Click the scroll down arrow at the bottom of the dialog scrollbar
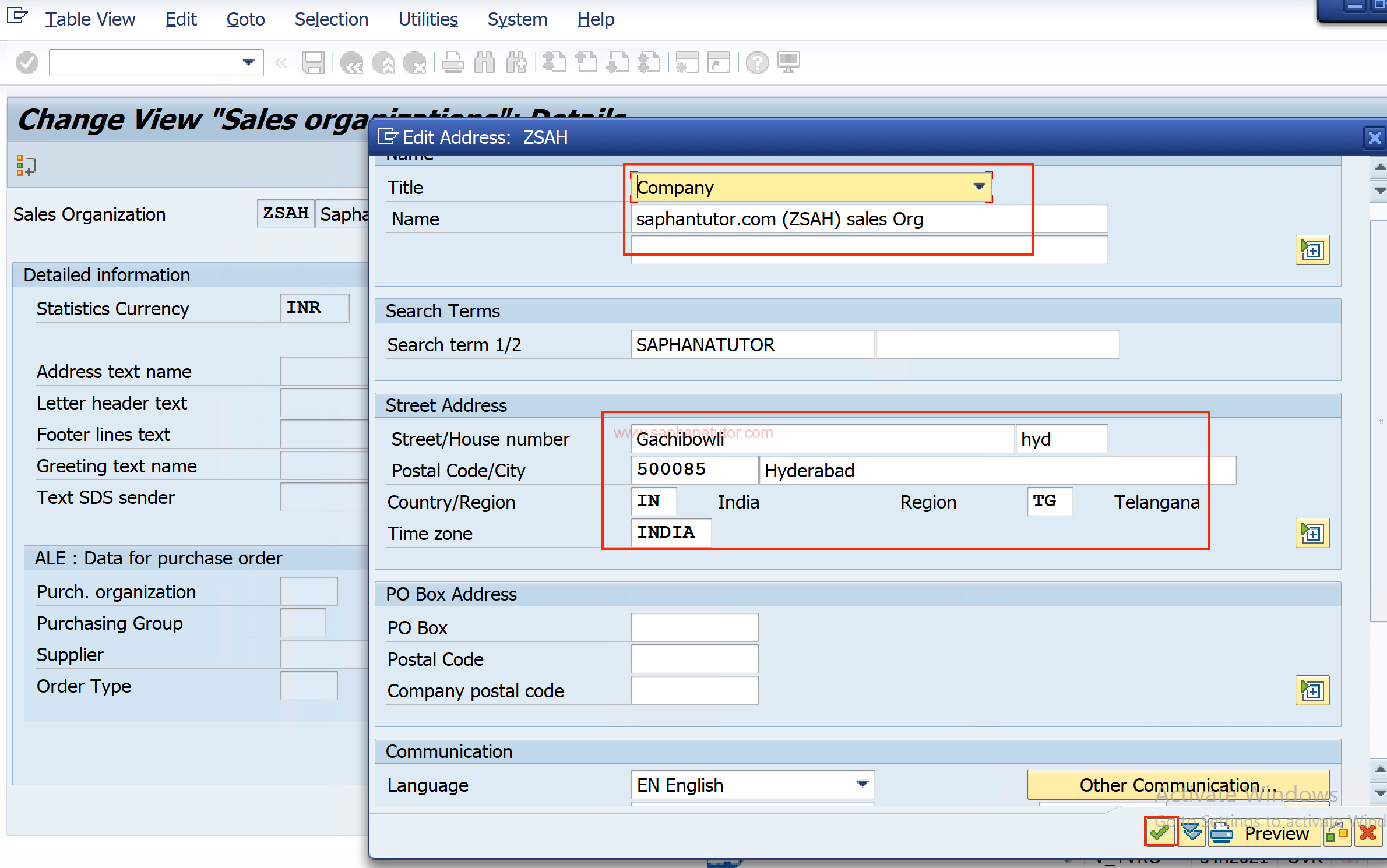Screen dimensions: 1387x868 click(x=1379, y=792)
